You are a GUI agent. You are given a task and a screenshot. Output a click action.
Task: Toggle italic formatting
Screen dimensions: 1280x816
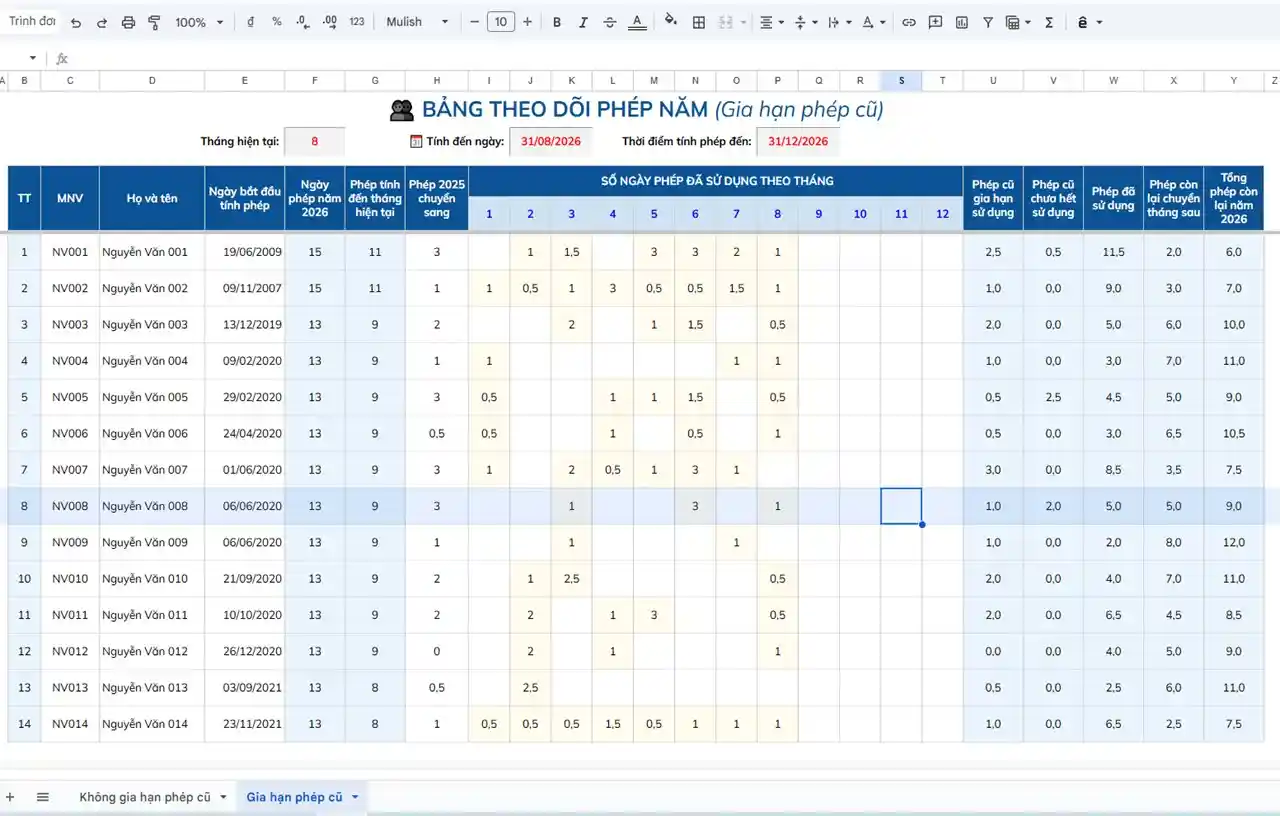(583, 22)
